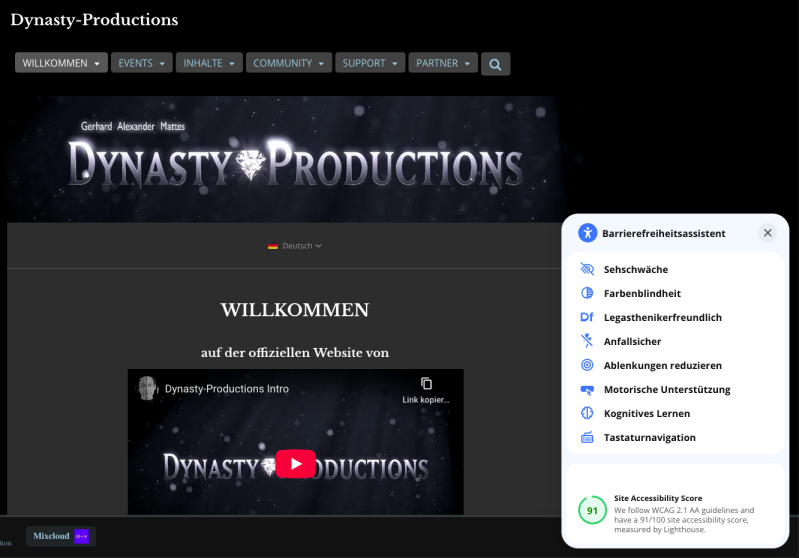Click the Farbenblindheit half-circle icon

point(587,293)
